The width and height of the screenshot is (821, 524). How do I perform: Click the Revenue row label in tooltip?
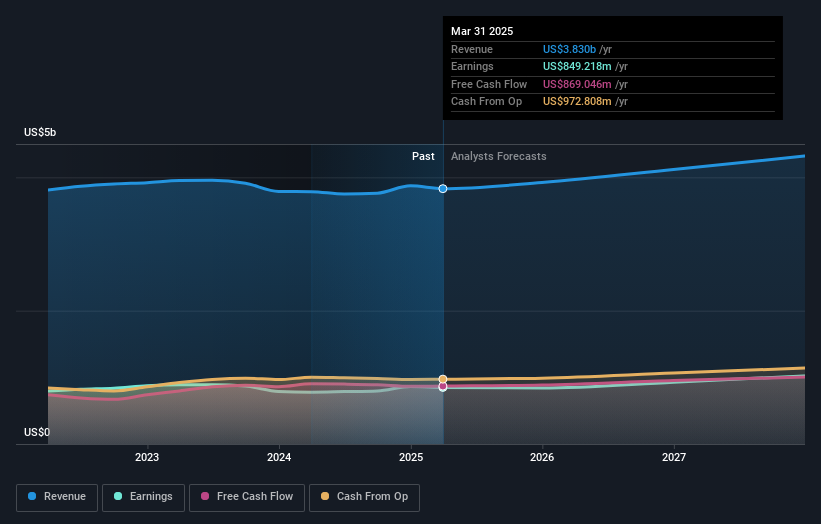click(472, 49)
